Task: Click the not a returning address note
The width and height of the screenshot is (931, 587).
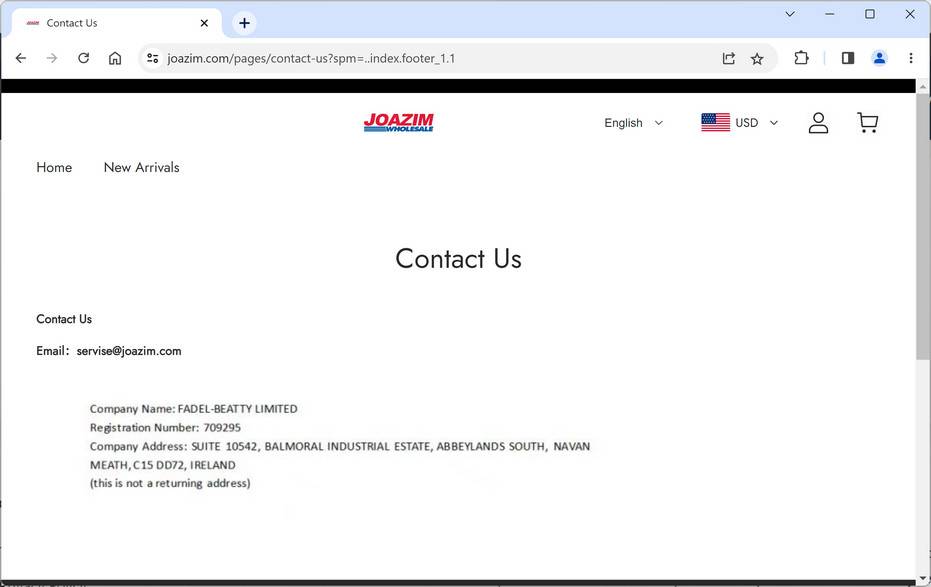Action: click(x=170, y=483)
